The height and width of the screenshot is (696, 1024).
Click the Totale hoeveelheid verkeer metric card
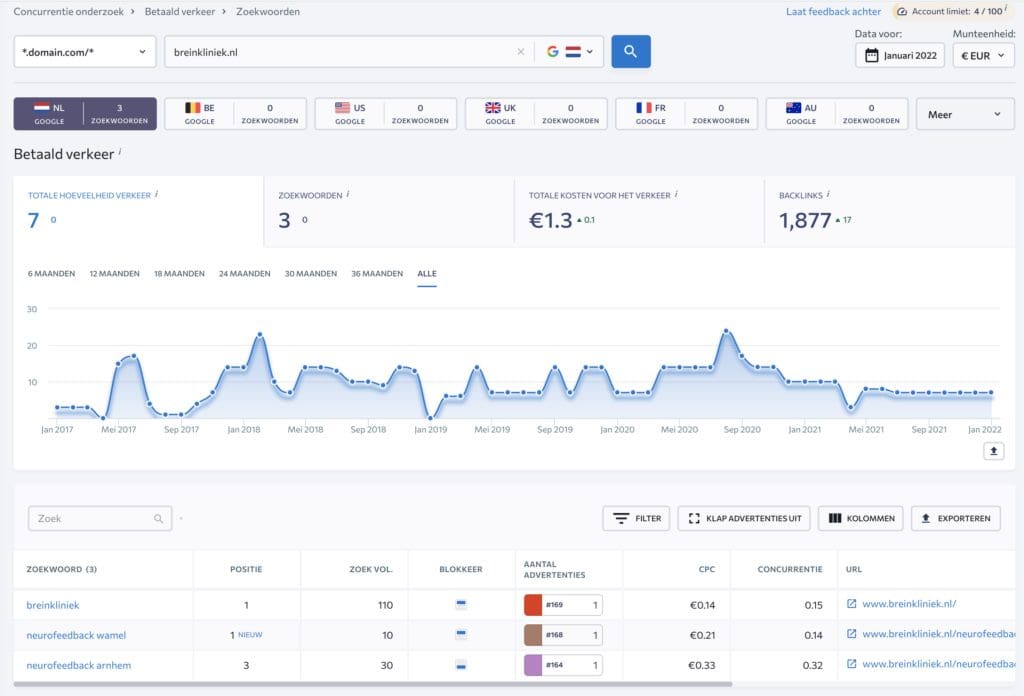138,211
